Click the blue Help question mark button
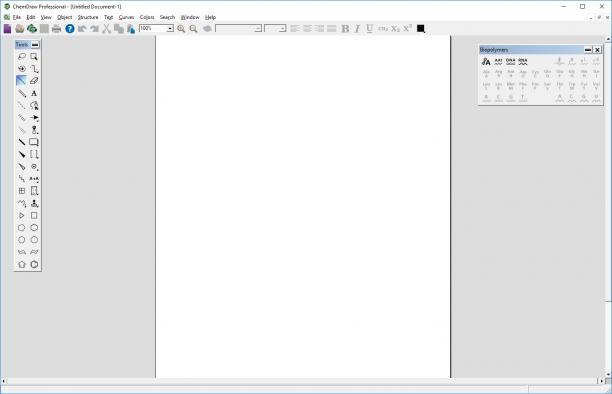612x394 pixels. coord(70,29)
